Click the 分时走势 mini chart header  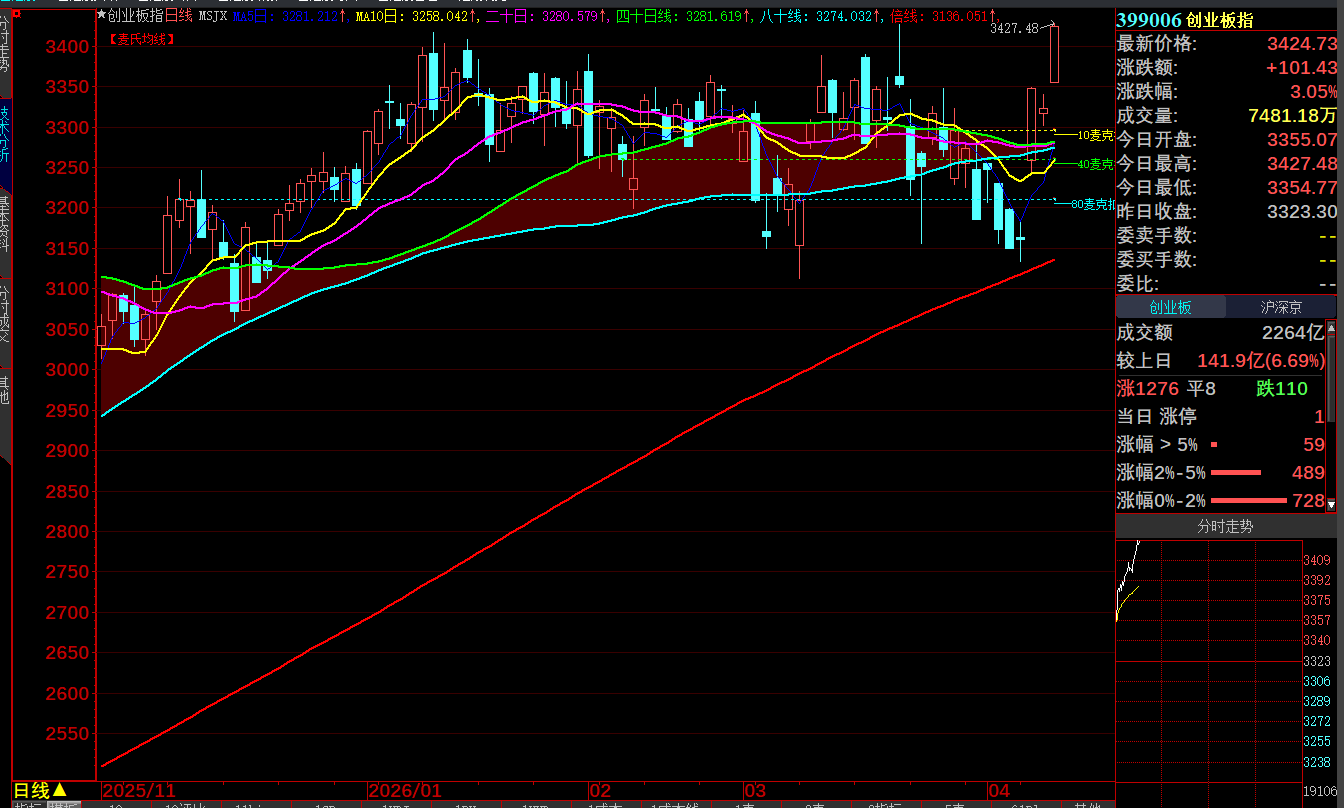point(1225,526)
